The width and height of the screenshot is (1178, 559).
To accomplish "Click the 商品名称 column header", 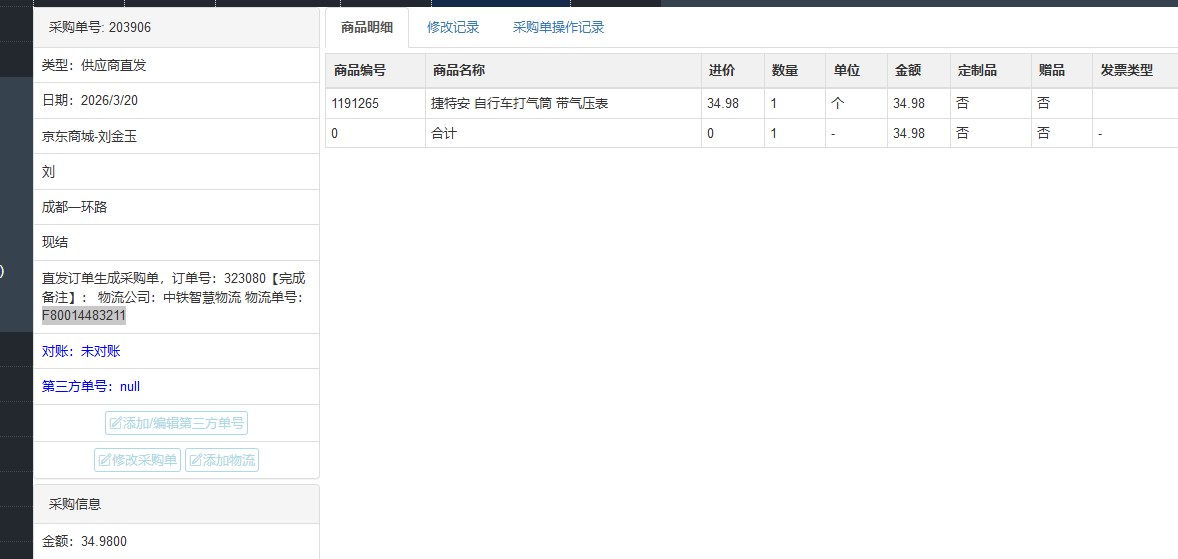I will tap(459, 71).
